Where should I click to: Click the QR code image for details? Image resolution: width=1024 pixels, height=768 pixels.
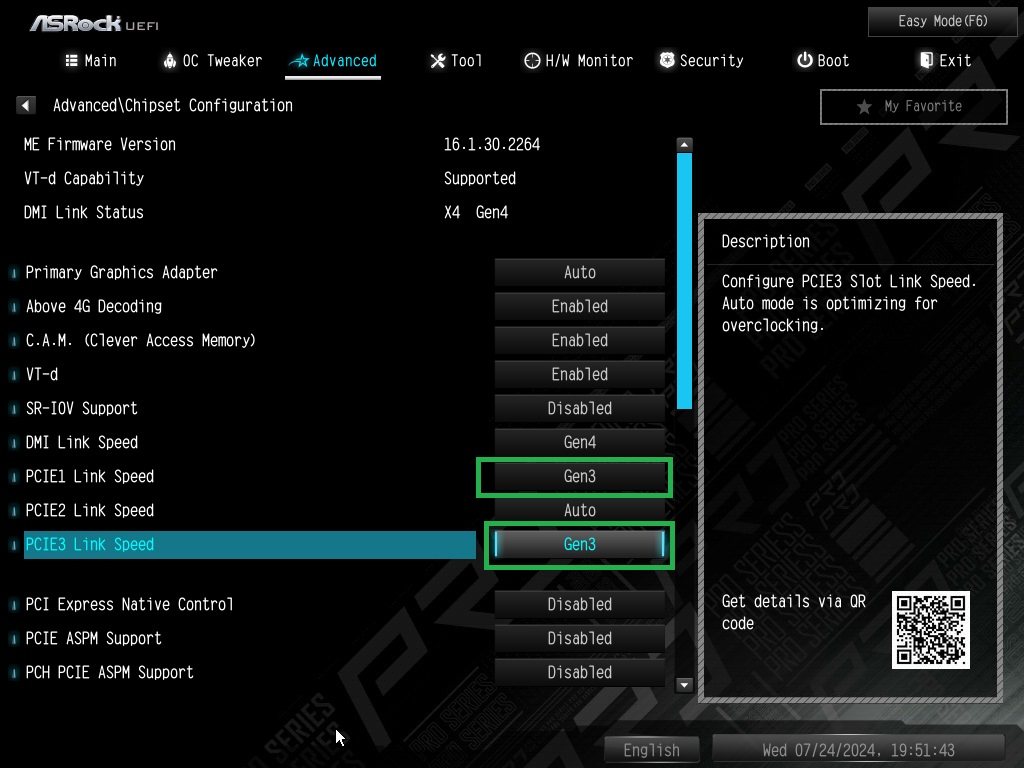930,630
